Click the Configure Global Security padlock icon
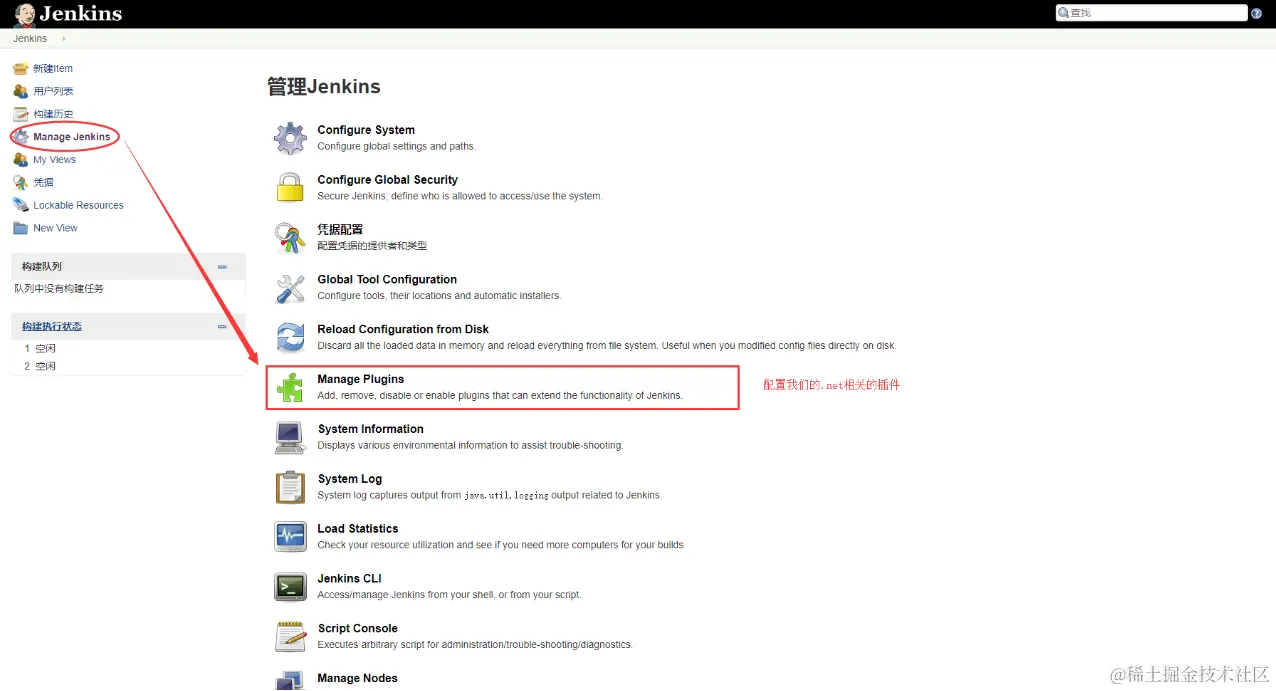 pos(290,188)
